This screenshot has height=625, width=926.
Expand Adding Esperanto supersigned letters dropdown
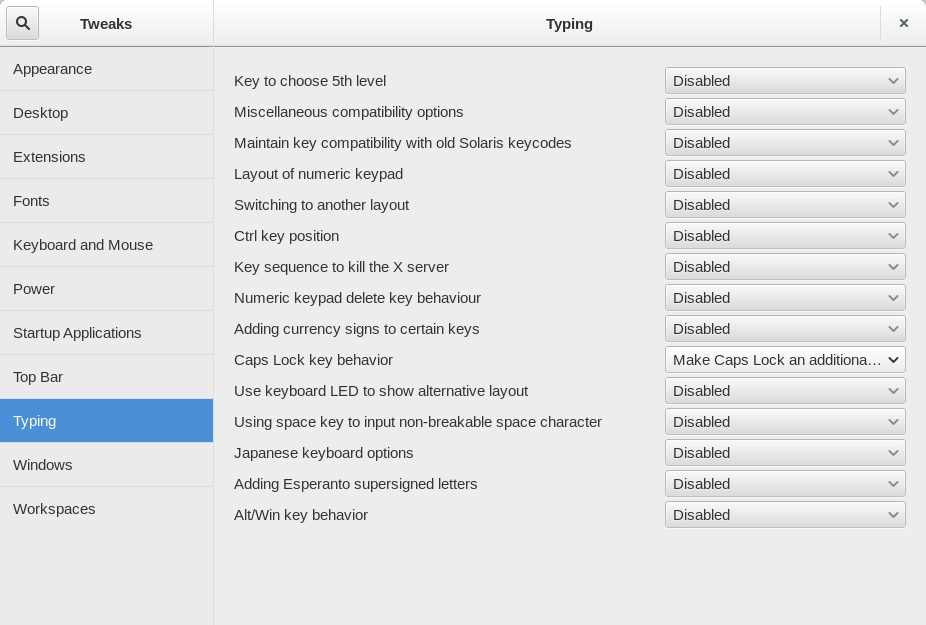[x=785, y=484]
